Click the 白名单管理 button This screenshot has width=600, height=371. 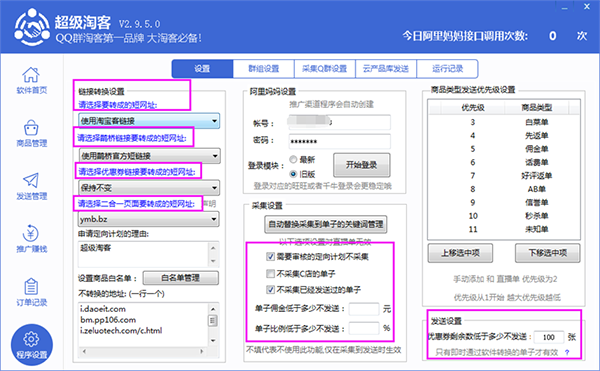(181, 278)
